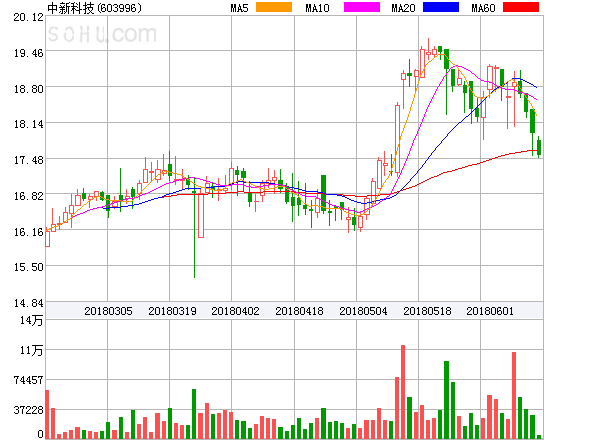Click the 14万 volume axis label
The width and height of the screenshot is (600, 440).
31,320
